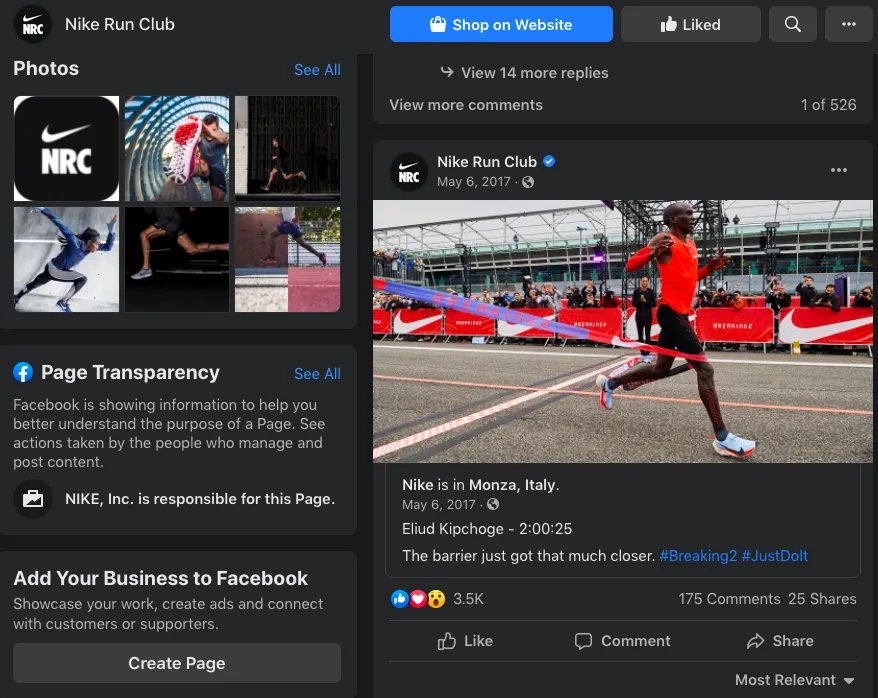Click View more comments
This screenshot has height=698, width=878.
tap(466, 104)
